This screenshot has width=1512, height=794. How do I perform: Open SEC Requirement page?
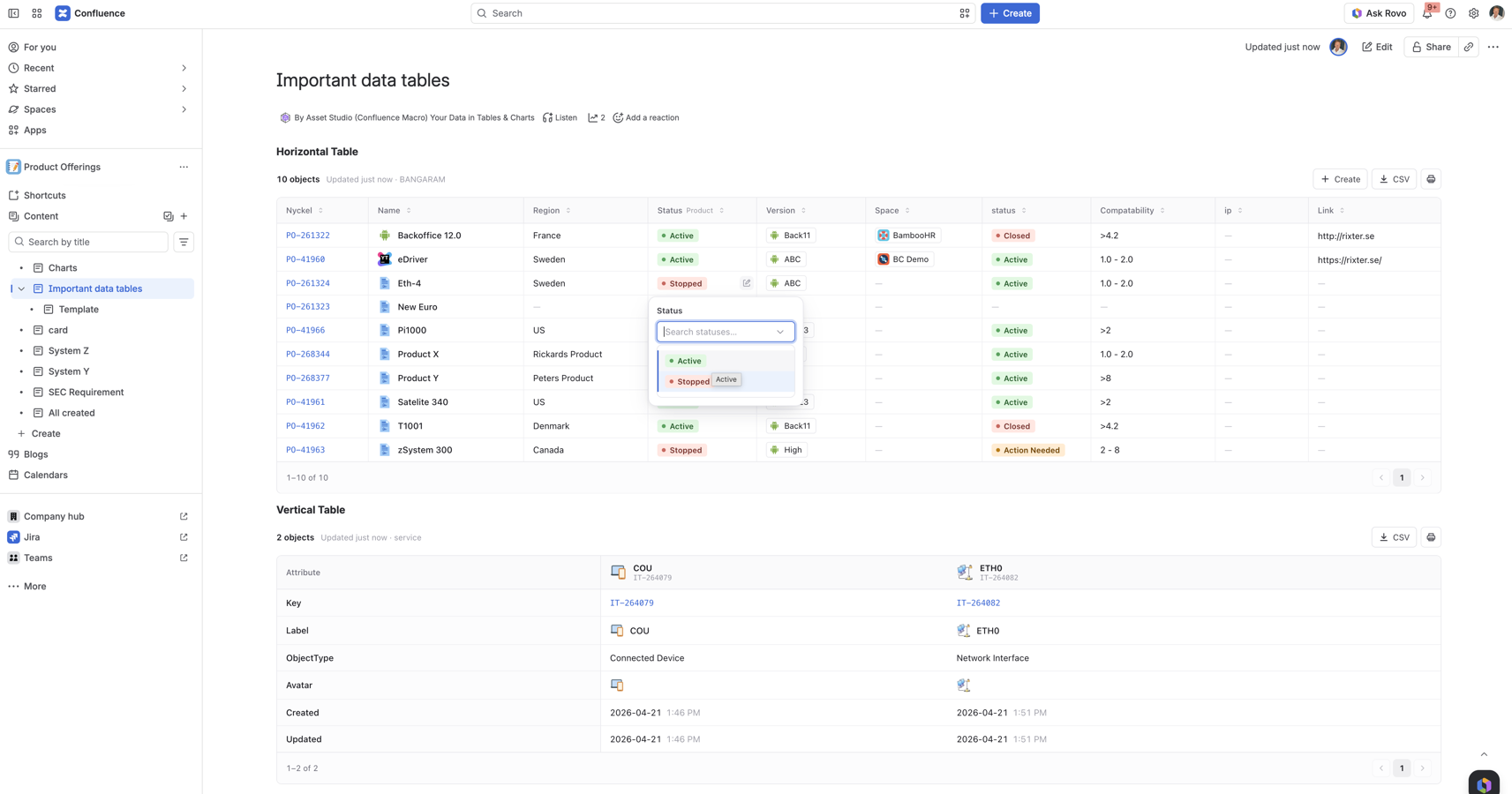tap(86, 393)
